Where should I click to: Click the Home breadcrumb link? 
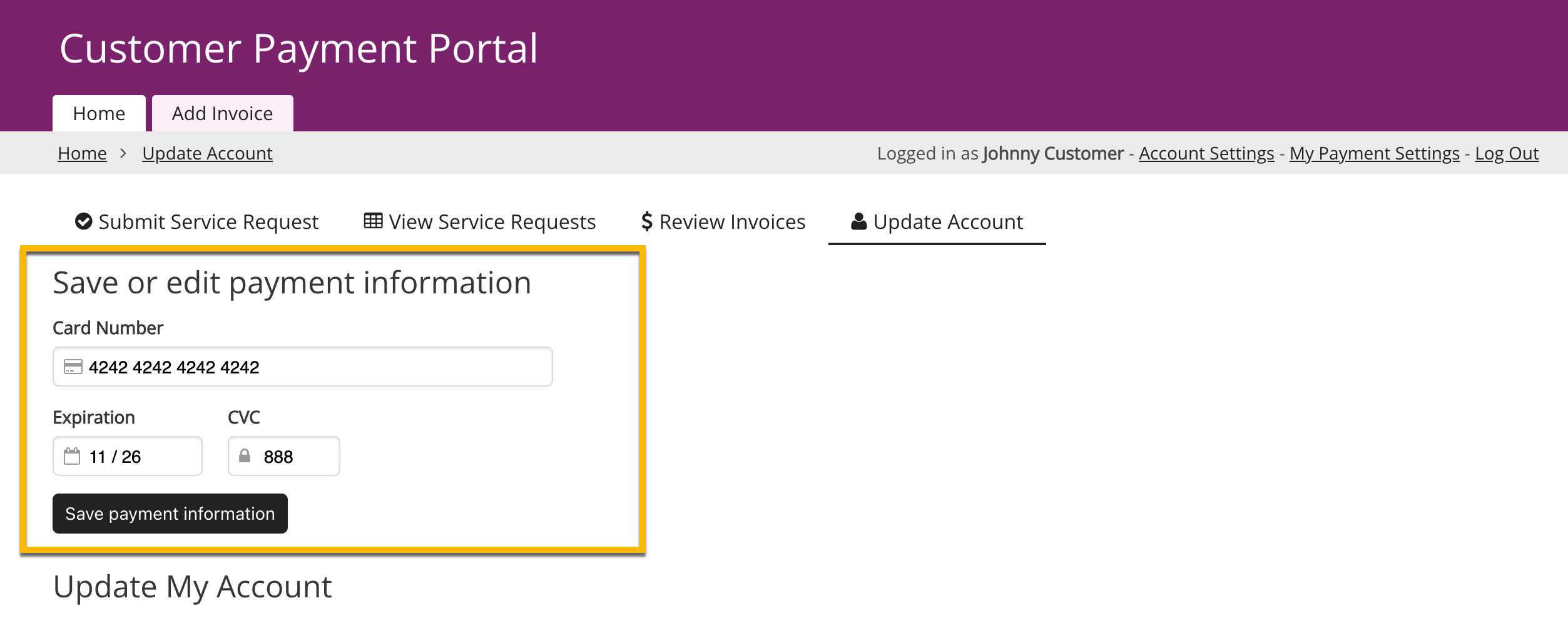[82, 153]
